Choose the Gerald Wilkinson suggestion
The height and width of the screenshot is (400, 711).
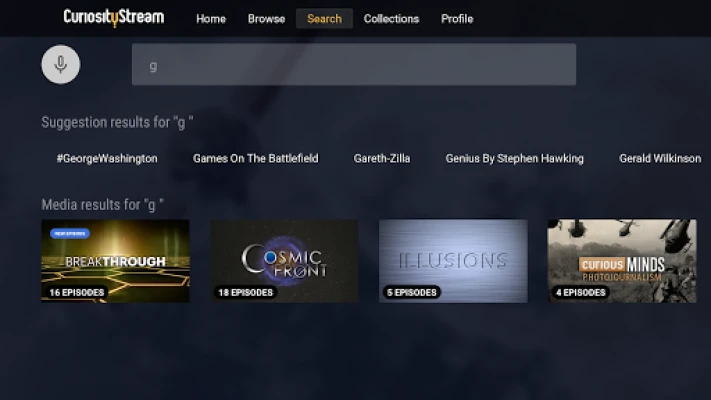tap(660, 158)
